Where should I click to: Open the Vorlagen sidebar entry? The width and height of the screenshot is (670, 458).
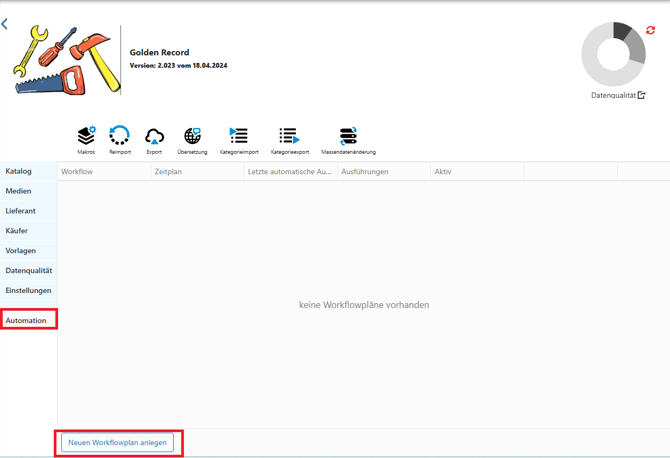click(x=21, y=251)
